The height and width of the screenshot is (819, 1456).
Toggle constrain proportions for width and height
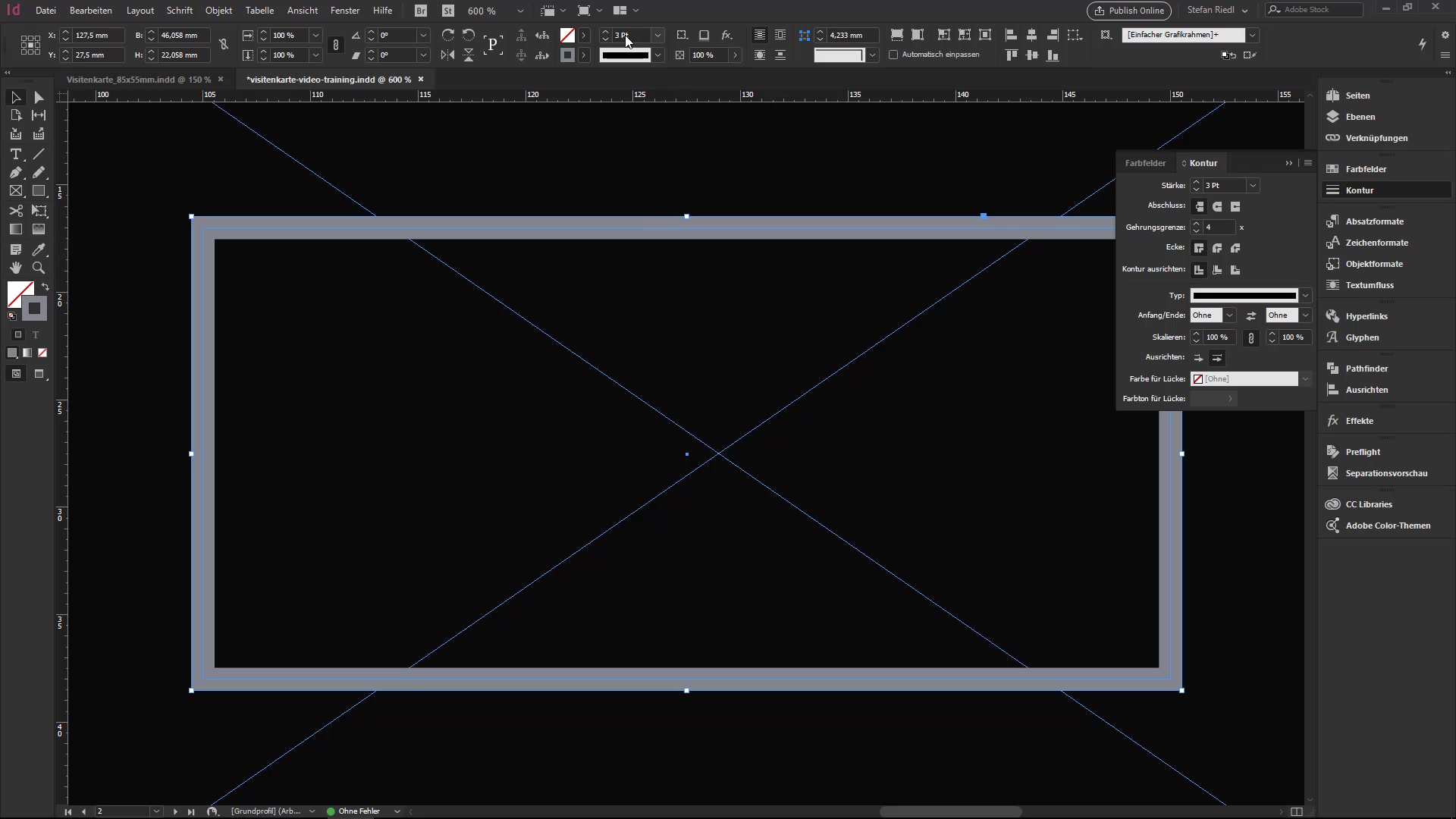tap(224, 45)
